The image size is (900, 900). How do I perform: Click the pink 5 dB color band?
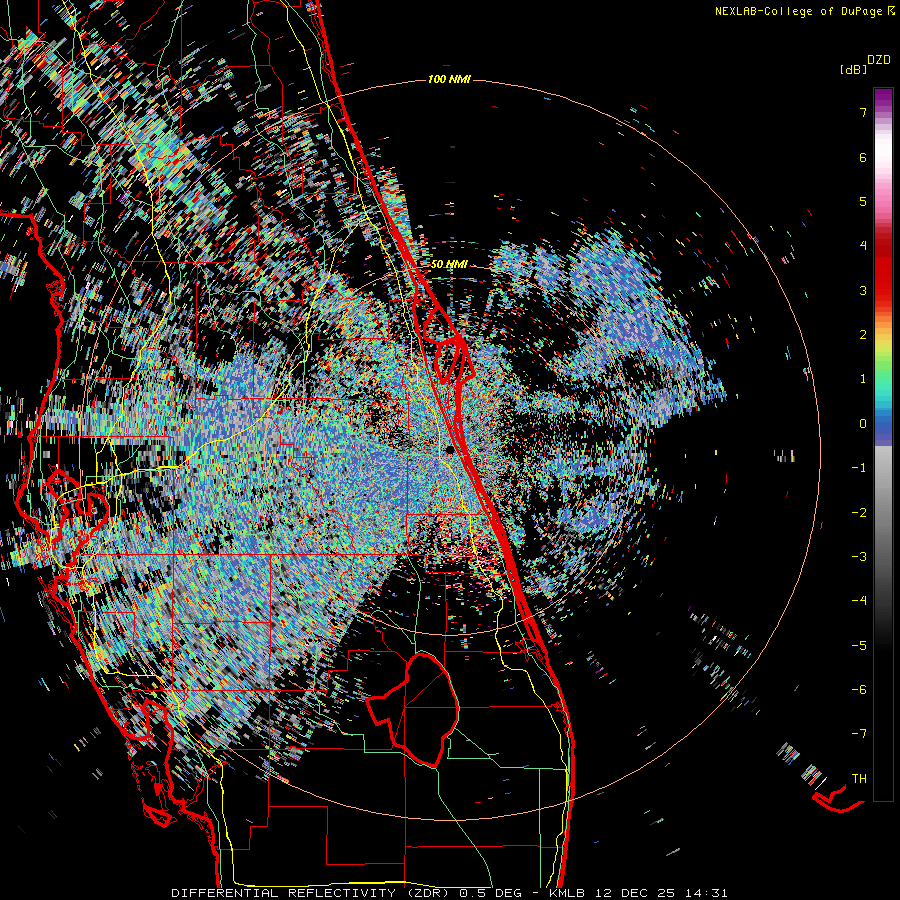point(883,201)
